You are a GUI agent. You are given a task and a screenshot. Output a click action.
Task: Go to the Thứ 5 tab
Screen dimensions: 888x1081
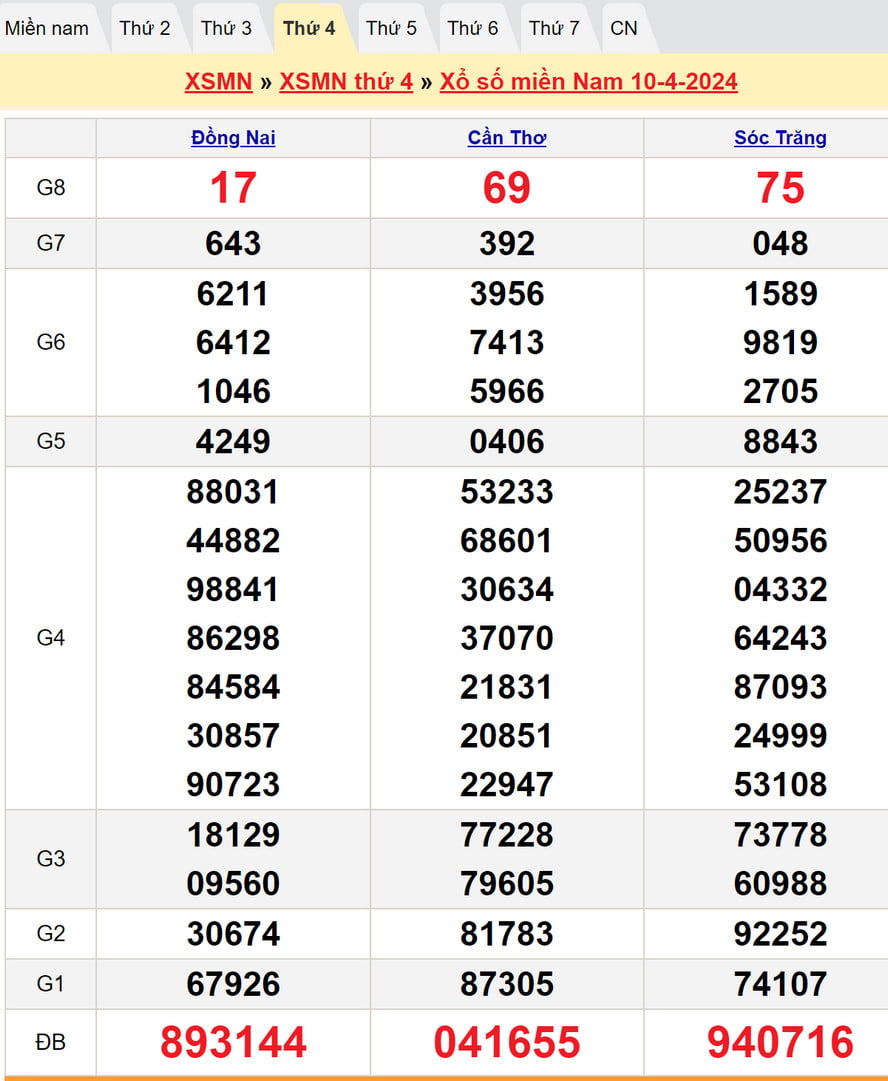tap(391, 28)
